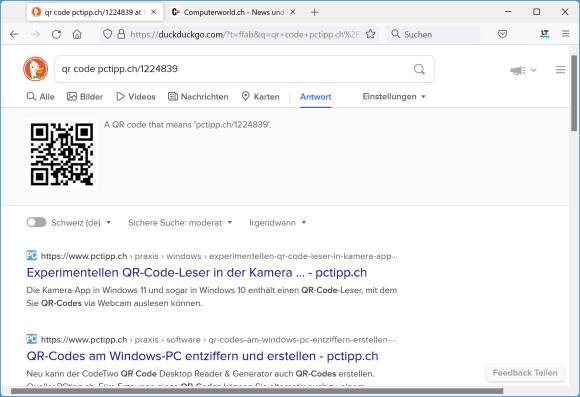Click the PC favicon of the first result

31,256
